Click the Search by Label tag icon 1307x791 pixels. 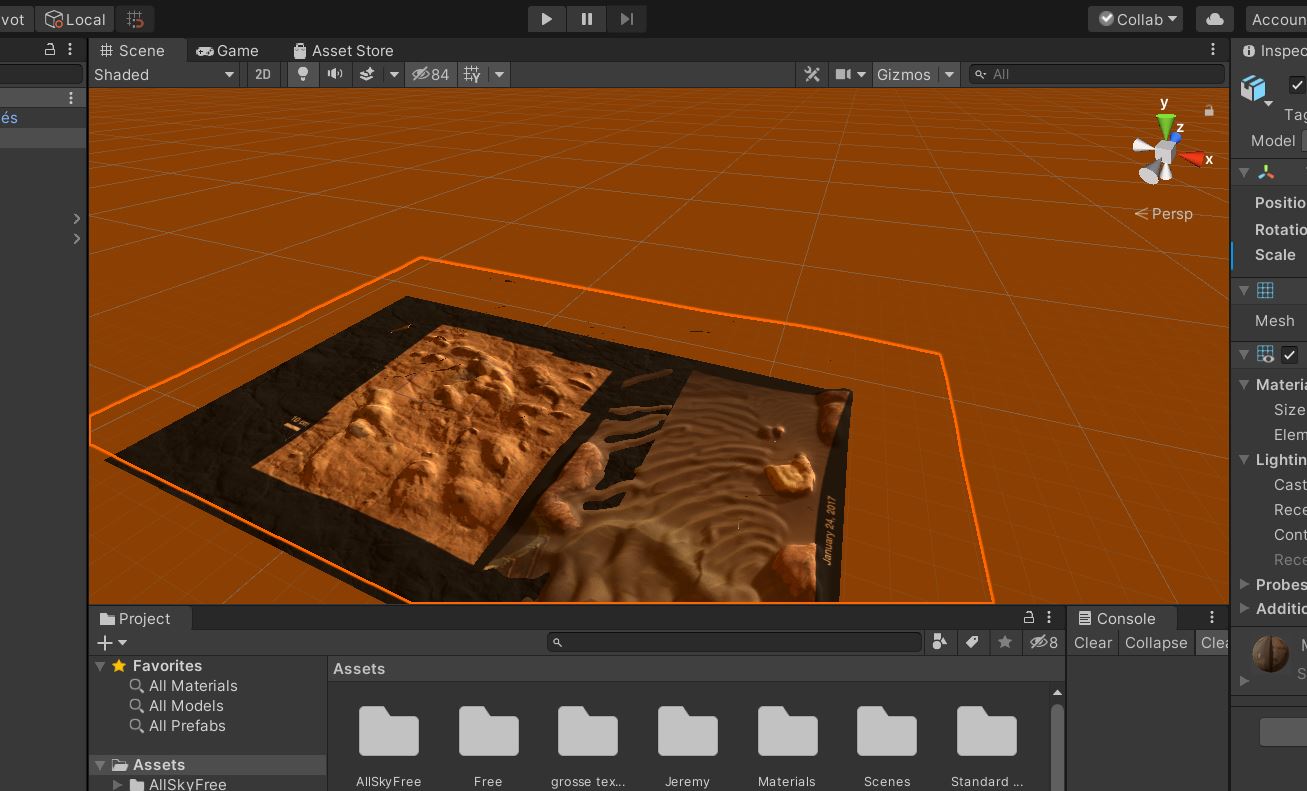pos(972,643)
